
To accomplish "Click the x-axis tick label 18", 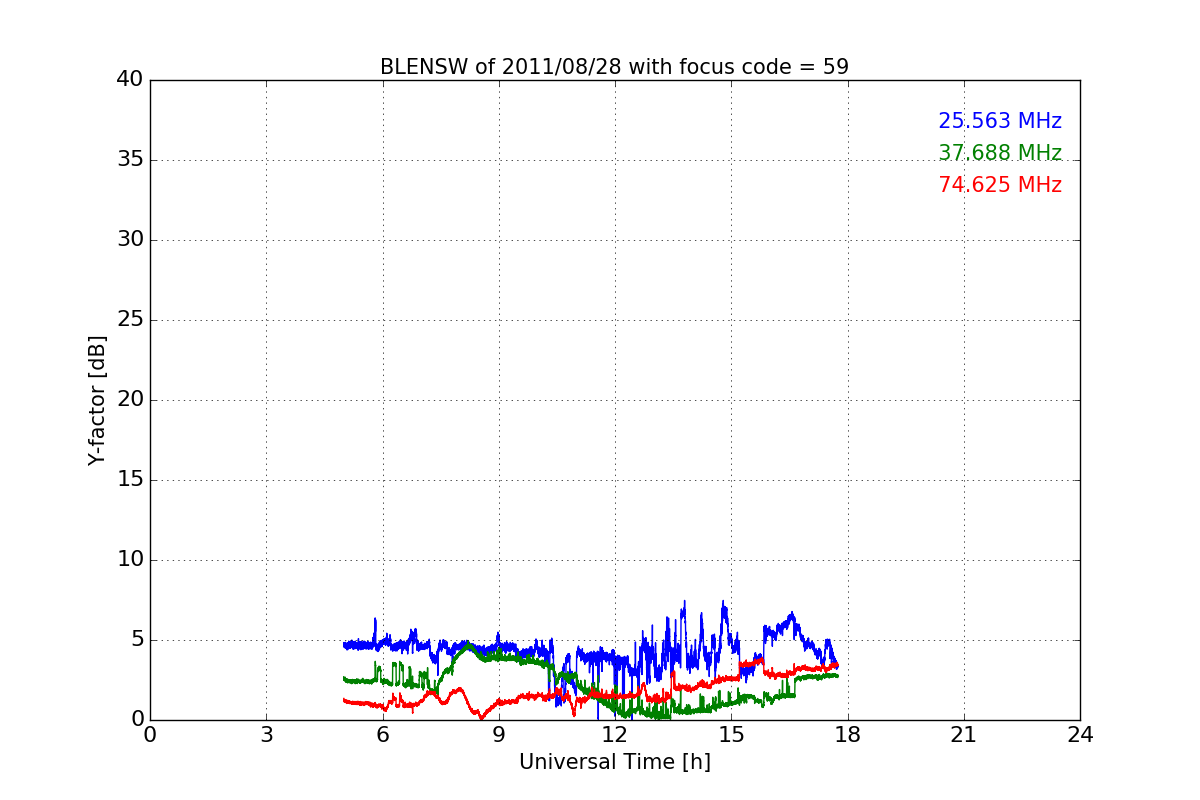I will point(848,735).
